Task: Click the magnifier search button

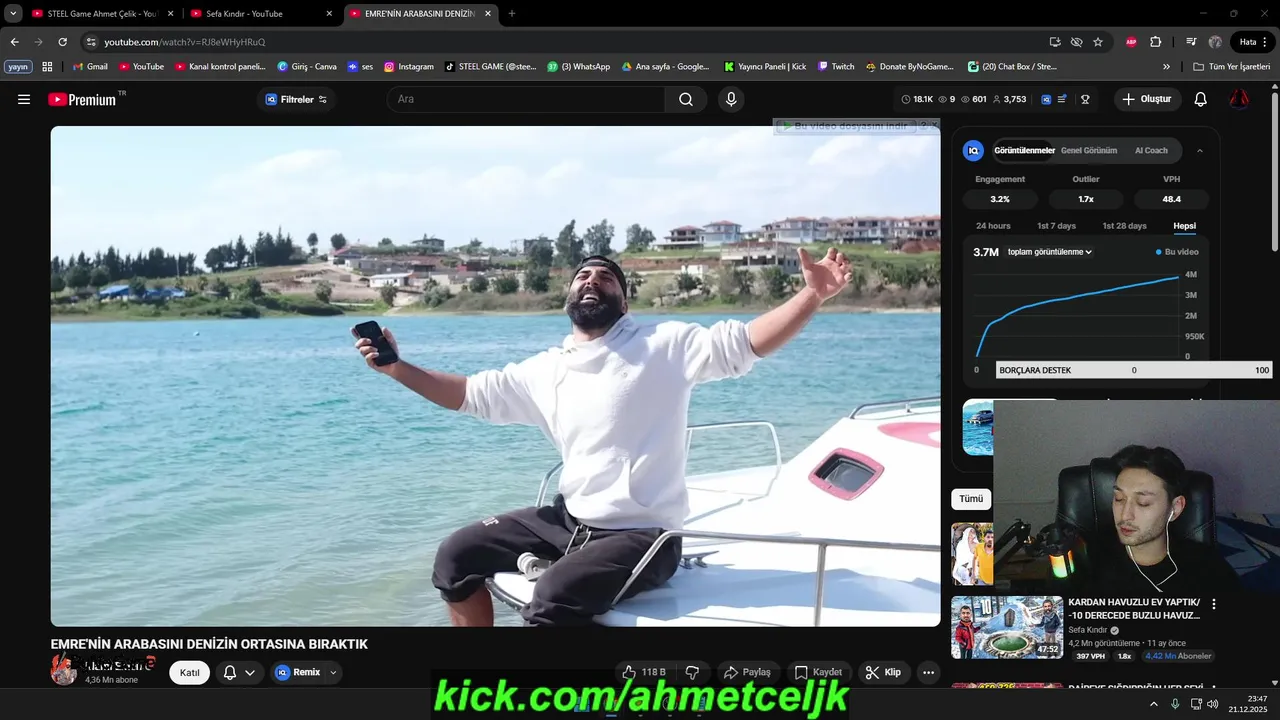Action: coord(686,99)
